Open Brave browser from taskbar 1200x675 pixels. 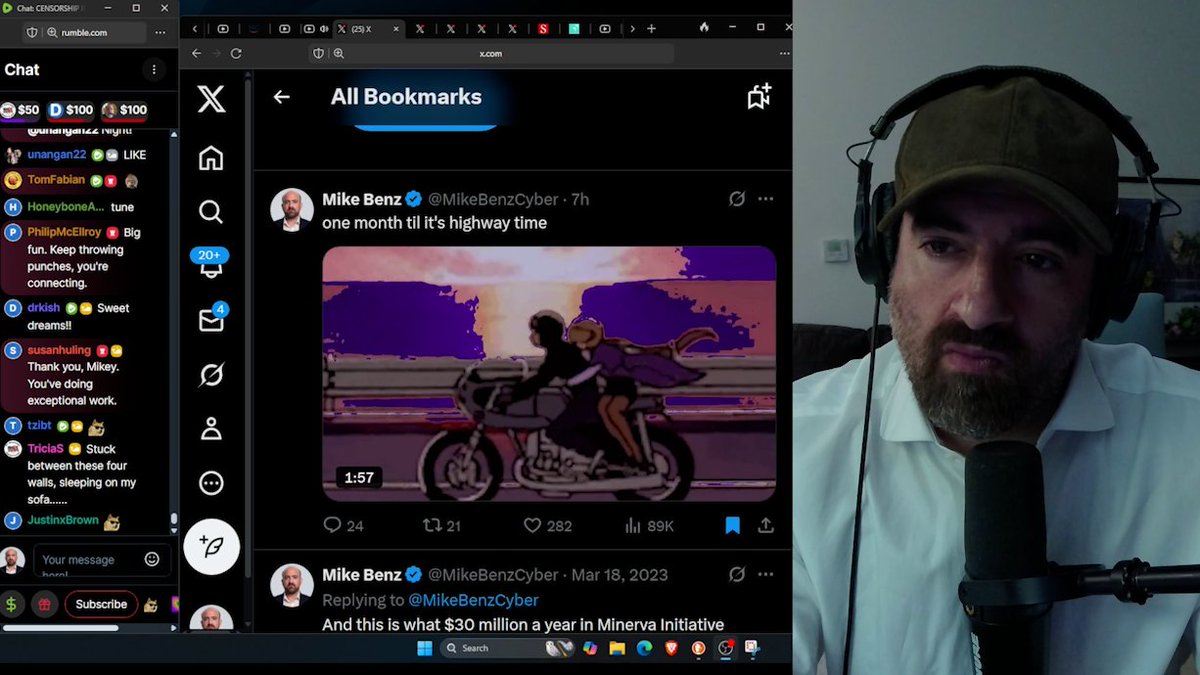(671, 648)
